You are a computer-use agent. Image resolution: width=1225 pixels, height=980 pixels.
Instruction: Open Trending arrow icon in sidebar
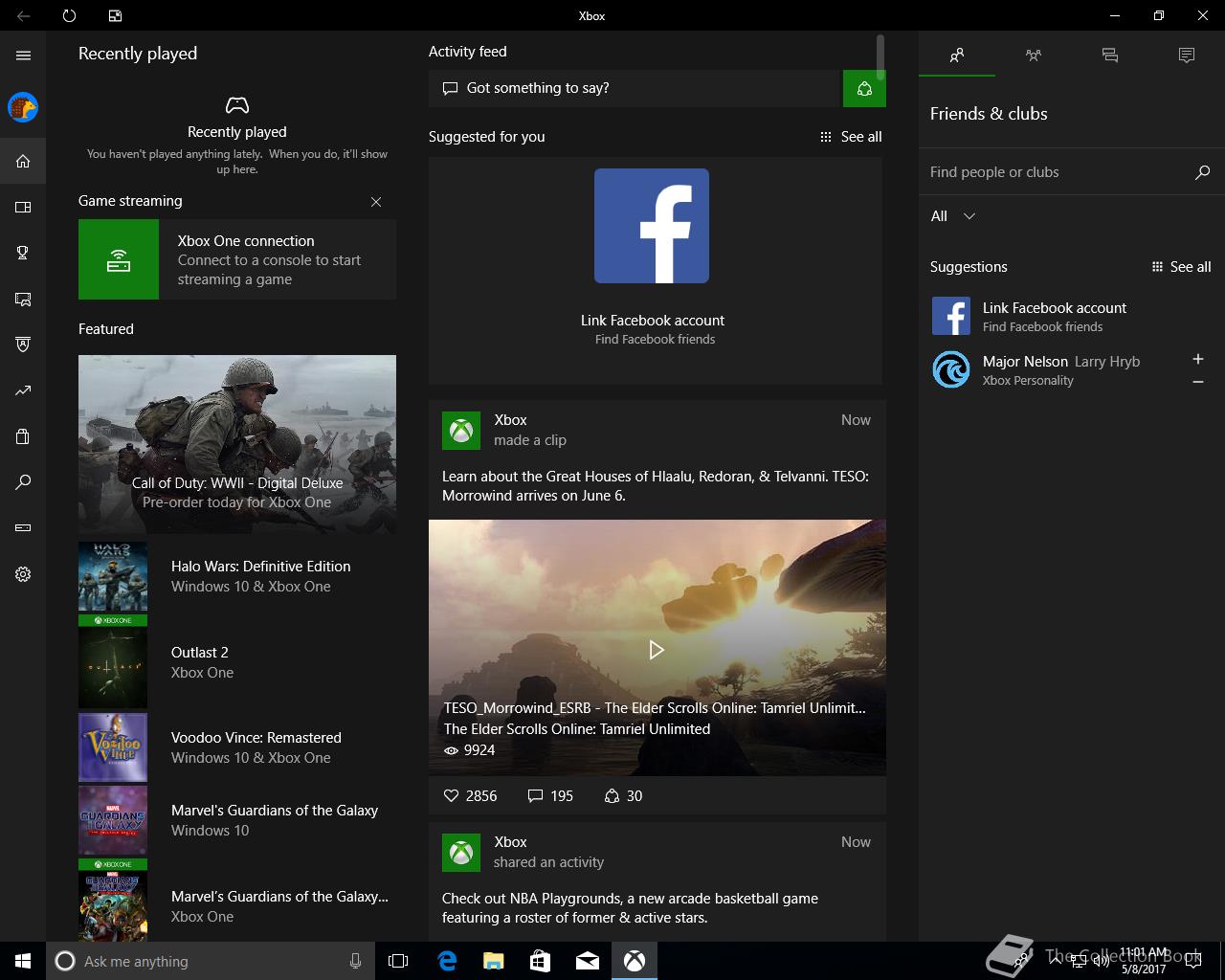(23, 390)
